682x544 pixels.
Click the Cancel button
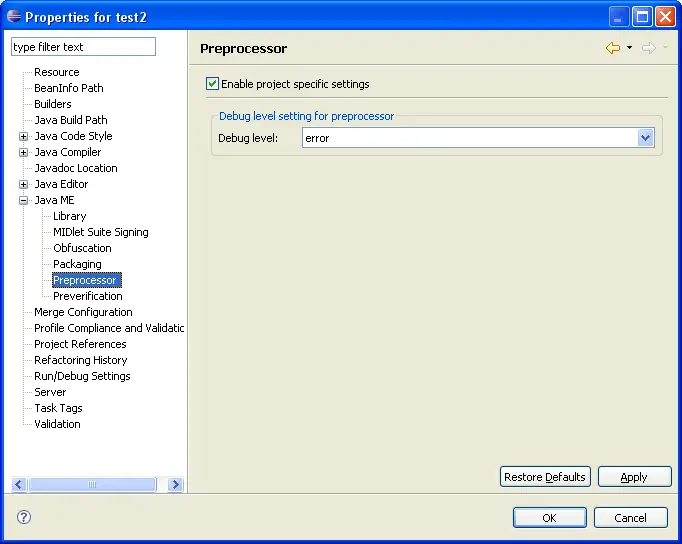pos(630,518)
